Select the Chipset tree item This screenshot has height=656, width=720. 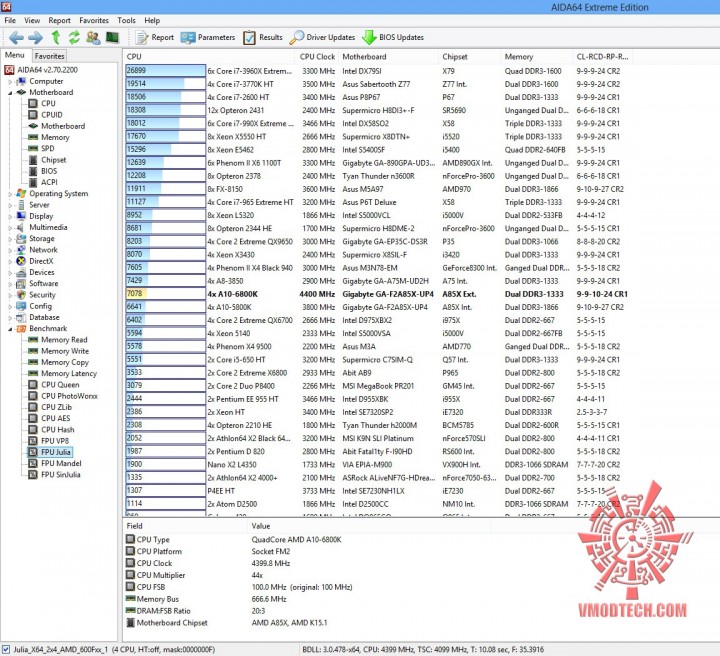[x=47, y=160]
